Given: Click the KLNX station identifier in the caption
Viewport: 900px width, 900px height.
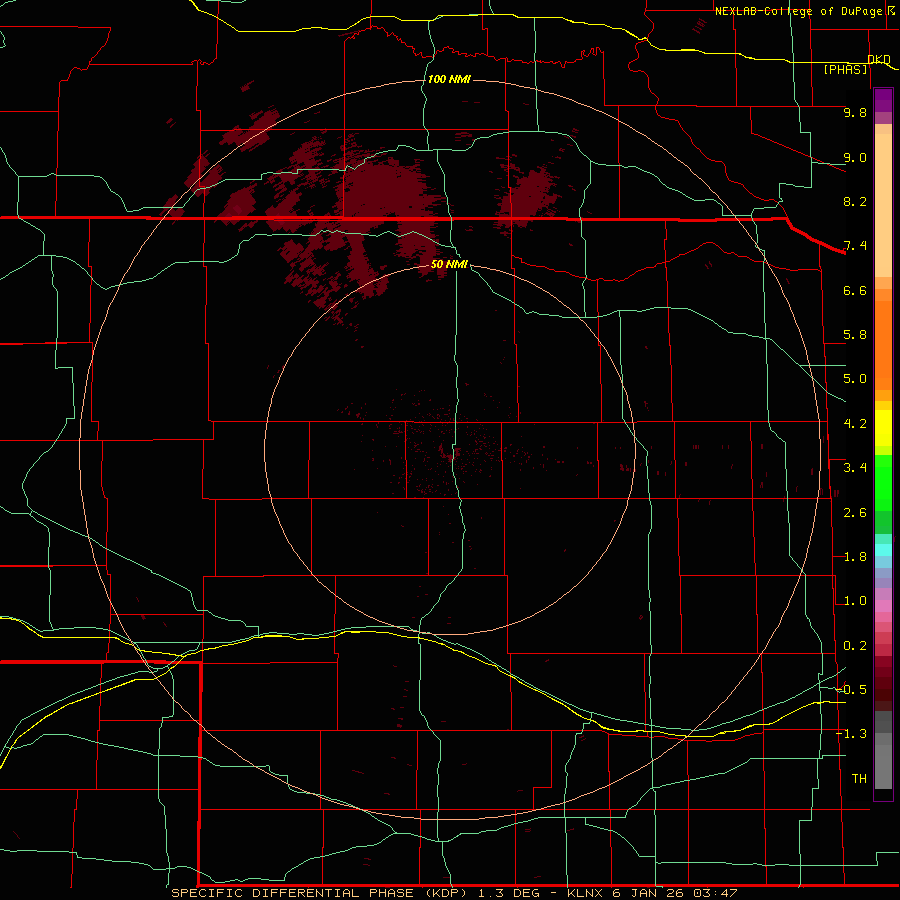Looking at the screenshot, I should pos(585,893).
